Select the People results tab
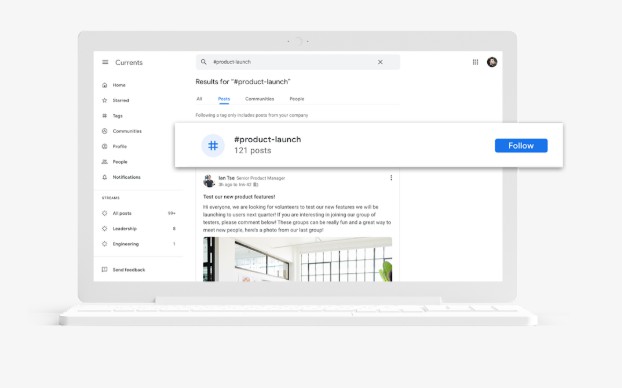 click(x=297, y=99)
